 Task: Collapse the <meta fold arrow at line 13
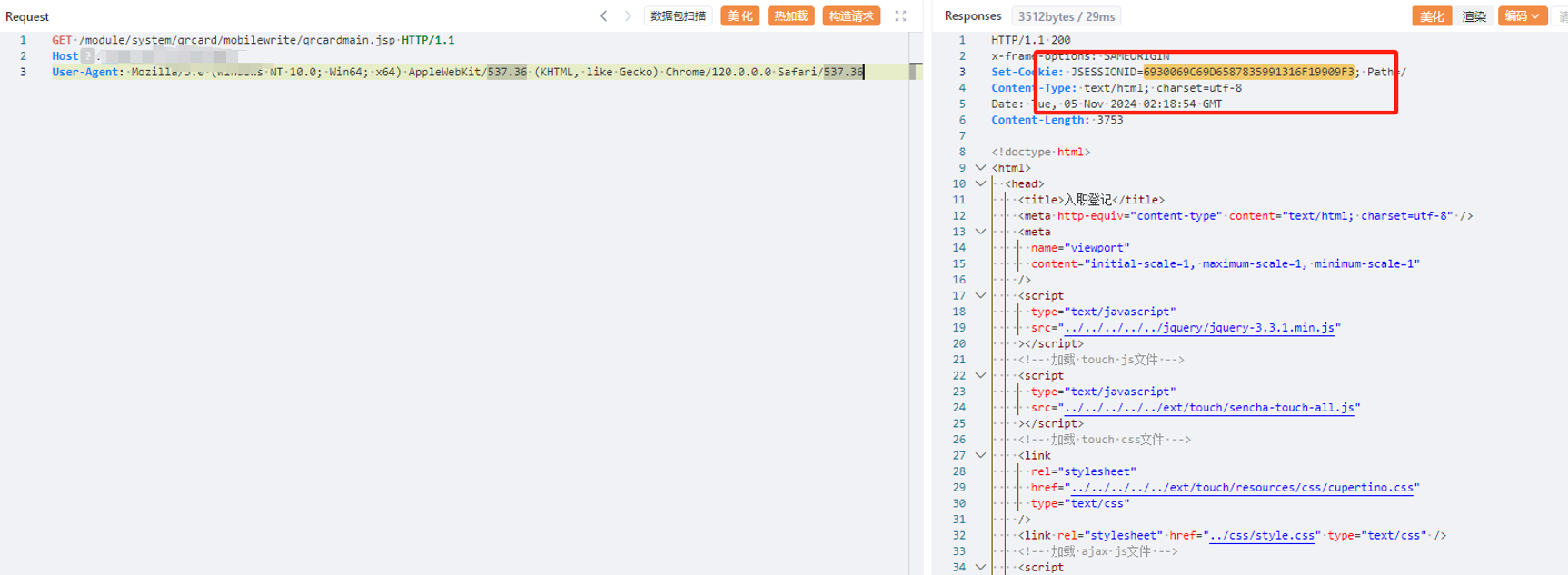click(980, 232)
